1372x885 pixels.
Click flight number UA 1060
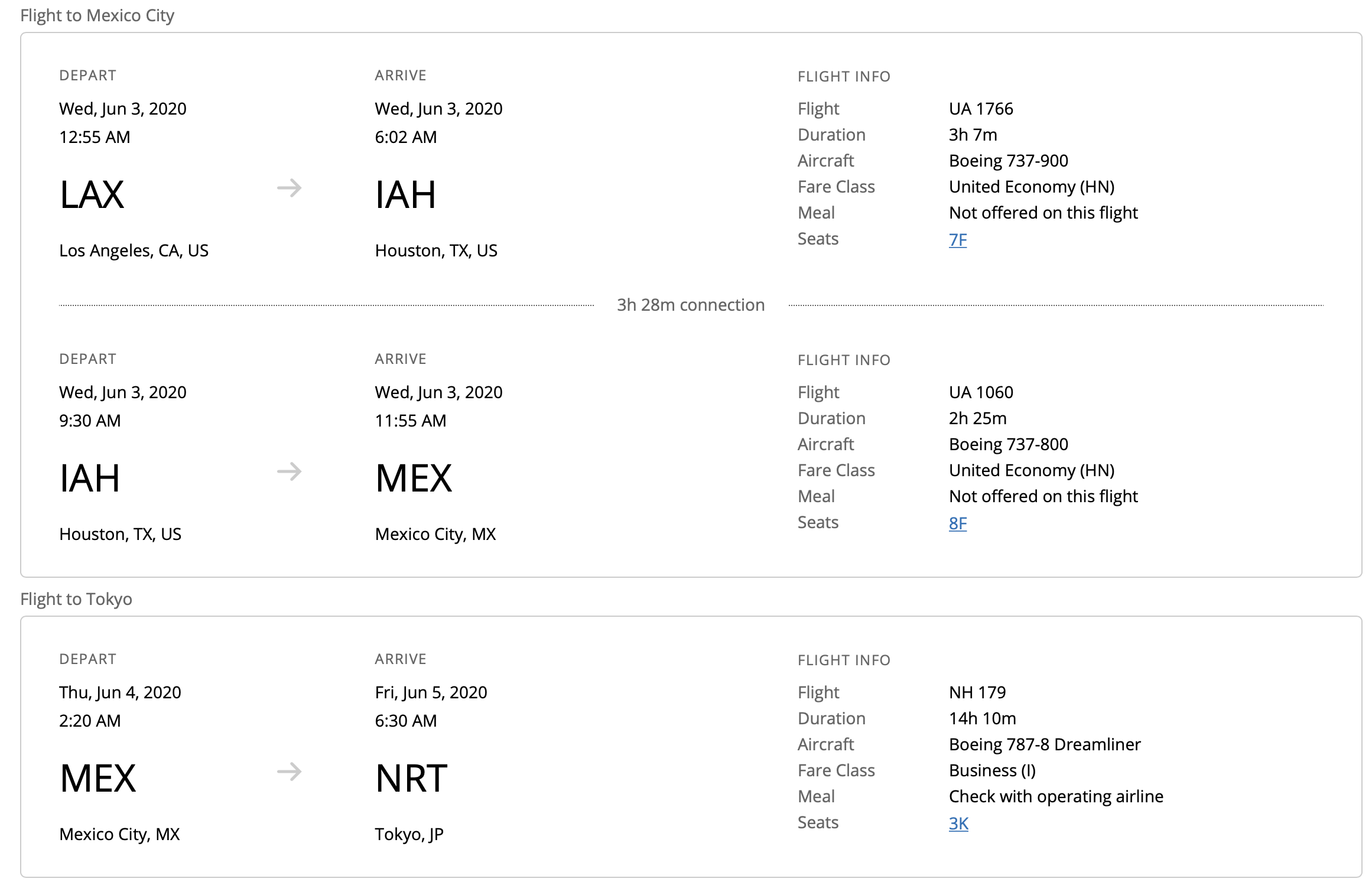point(981,392)
